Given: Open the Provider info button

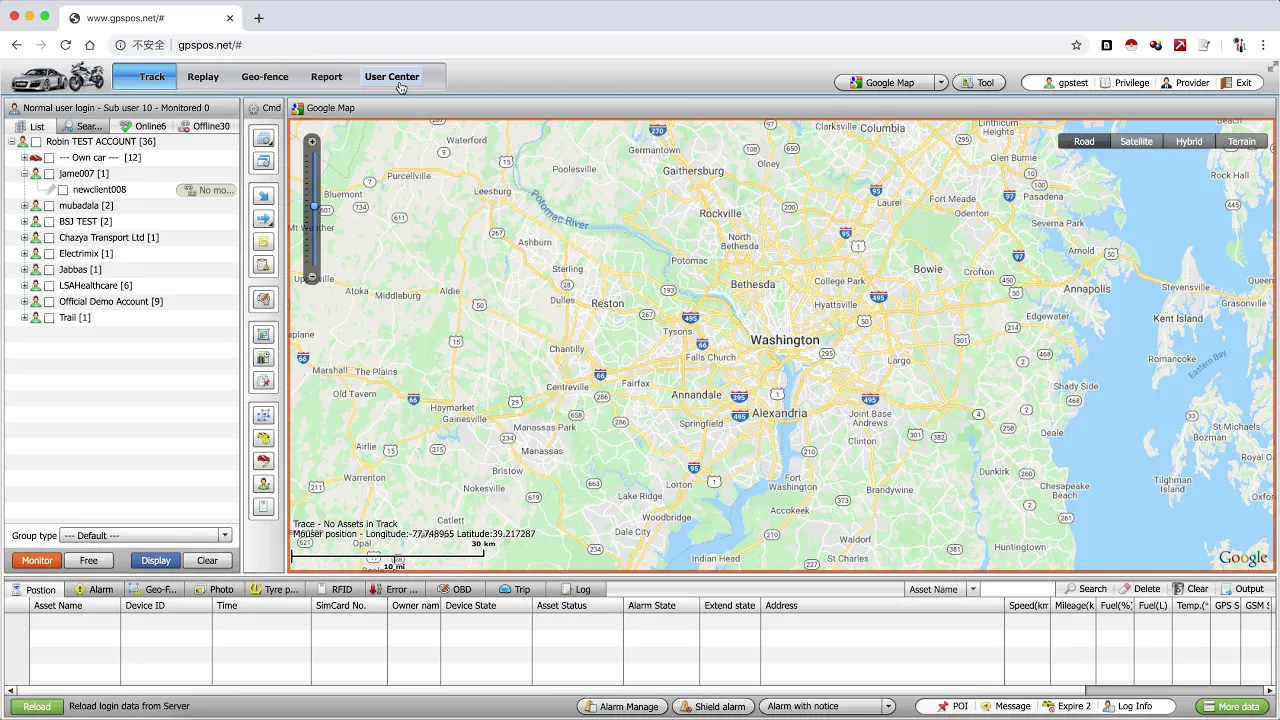Looking at the screenshot, I should pos(1185,83).
